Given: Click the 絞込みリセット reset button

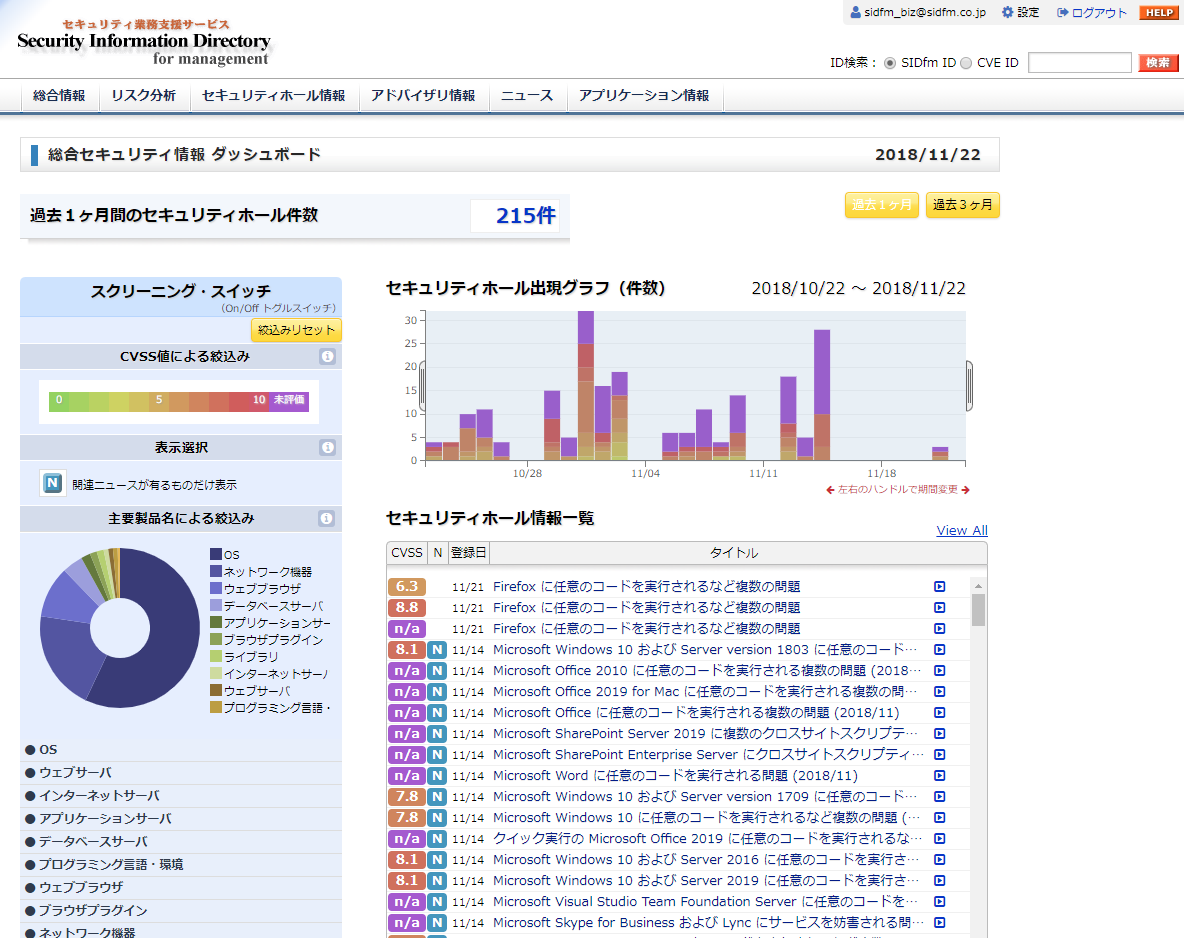Looking at the screenshot, I should (296, 330).
